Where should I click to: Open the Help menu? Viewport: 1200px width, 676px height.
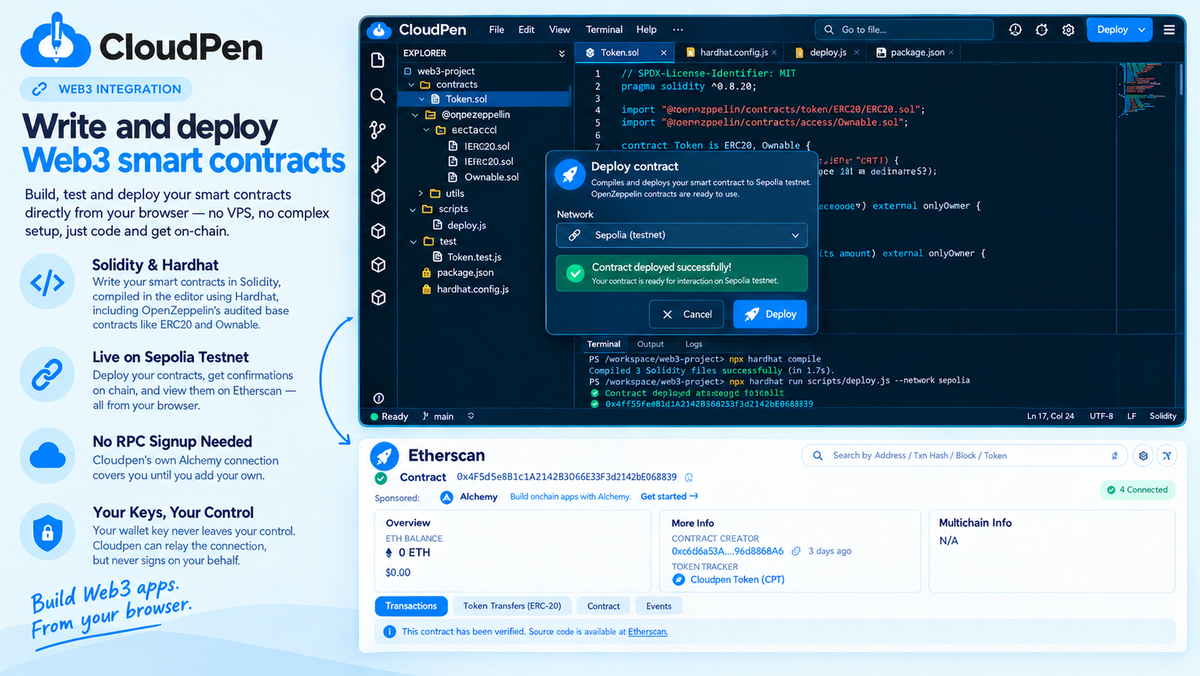pos(646,30)
